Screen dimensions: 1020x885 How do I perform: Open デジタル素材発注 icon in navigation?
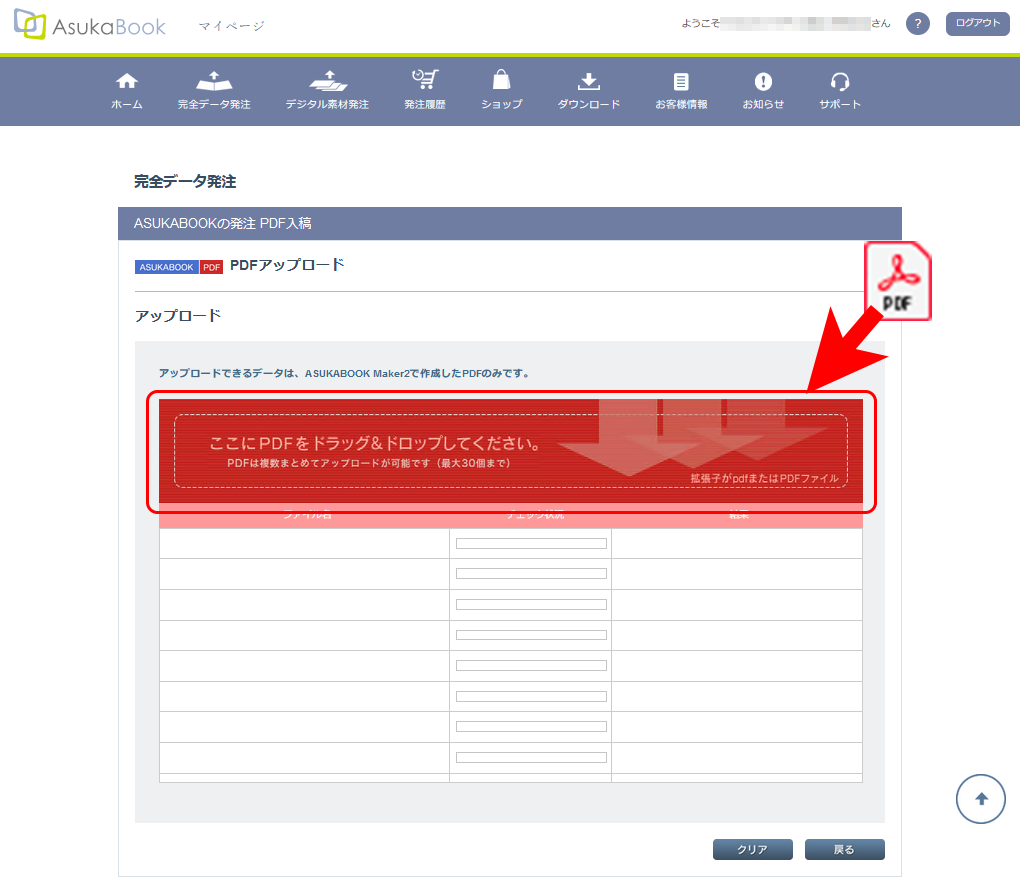[x=327, y=82]
